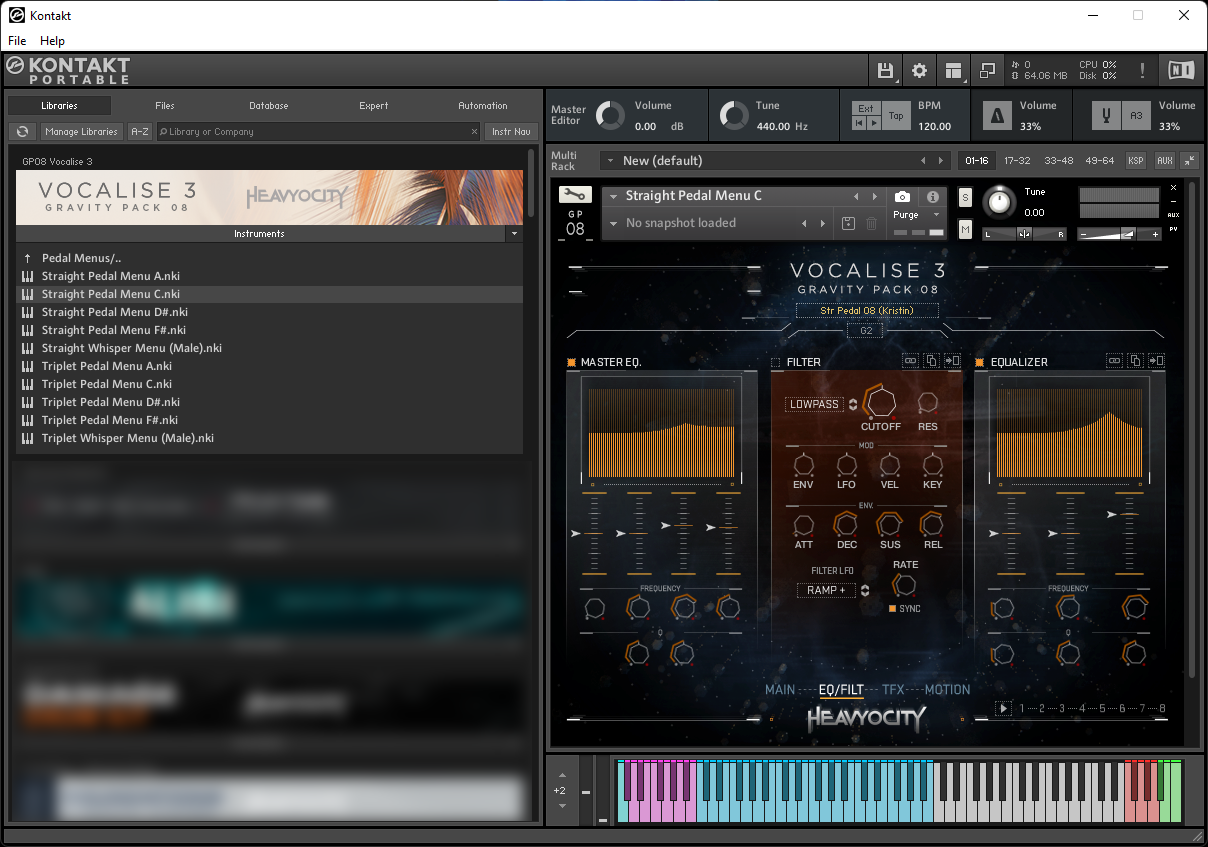Toggle the LFO SYNC checkbox
1208x847 pixels.
(893, 608)
